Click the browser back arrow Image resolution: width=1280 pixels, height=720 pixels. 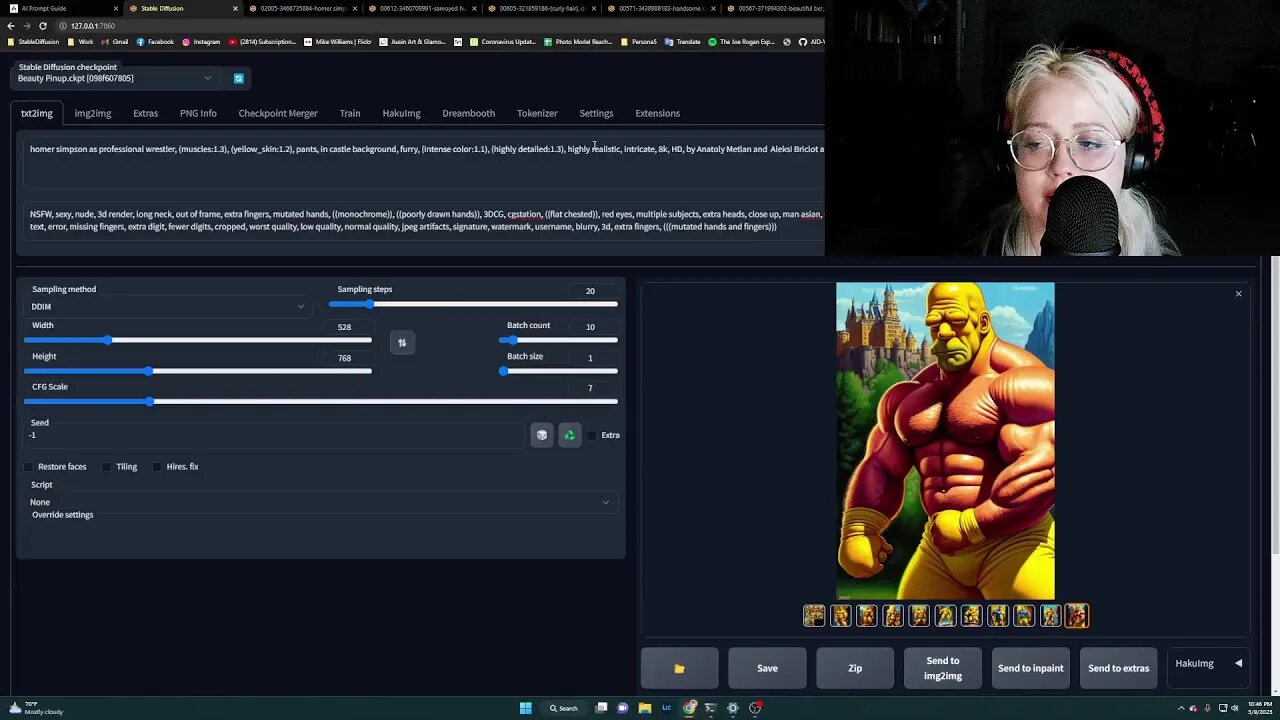pyautogui.click(x=11, y=26)
